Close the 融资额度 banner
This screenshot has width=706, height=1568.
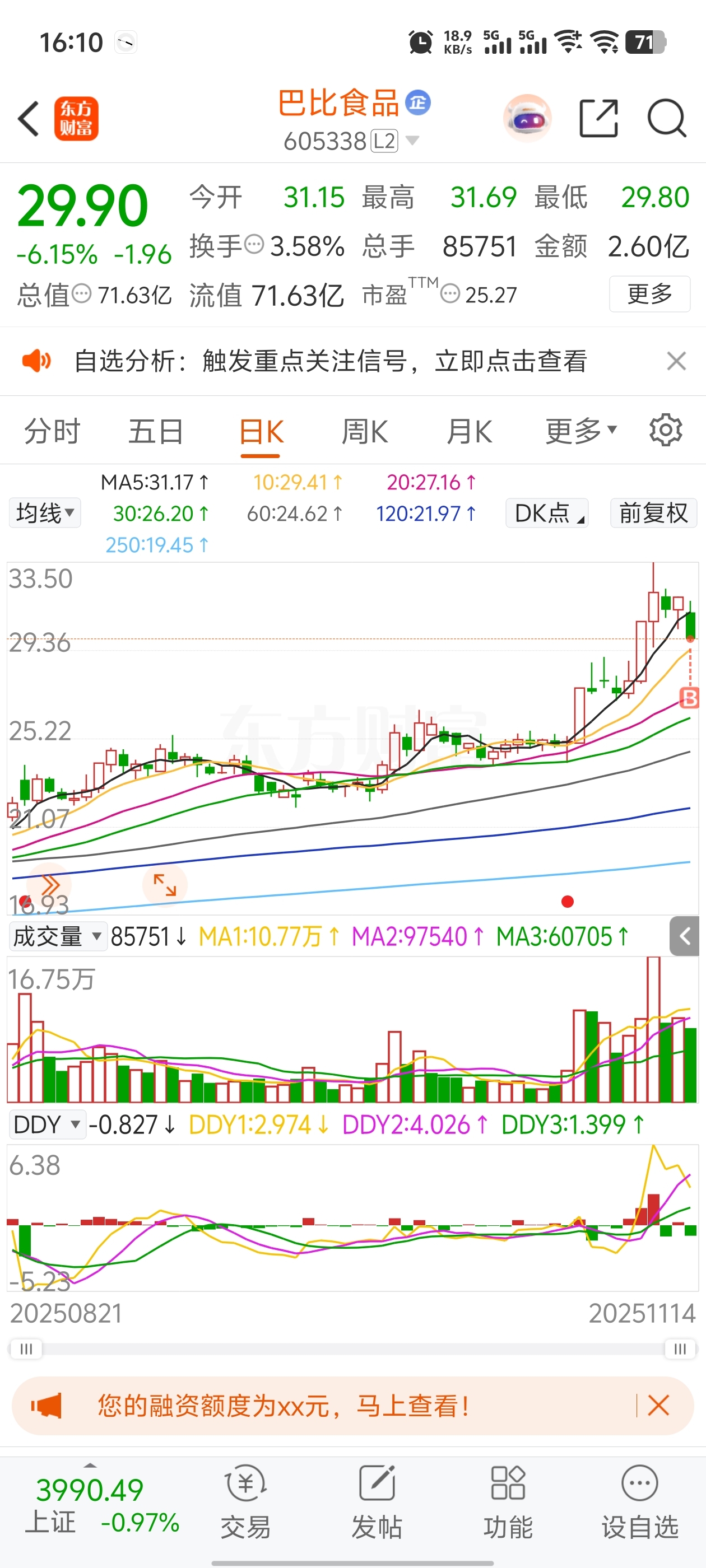(x=658, y=1406)
